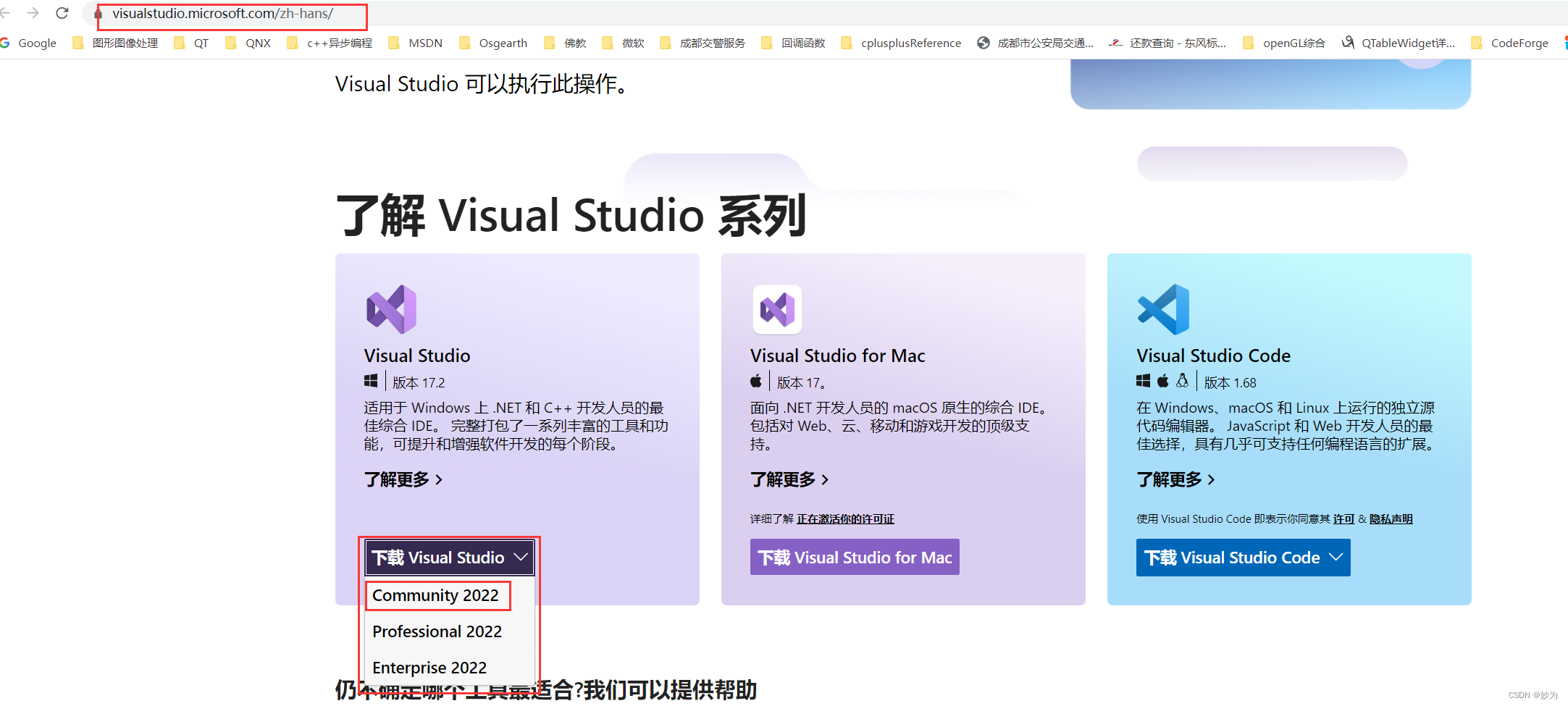Click the Apple icon under Visual Studio for Mac

756,381
